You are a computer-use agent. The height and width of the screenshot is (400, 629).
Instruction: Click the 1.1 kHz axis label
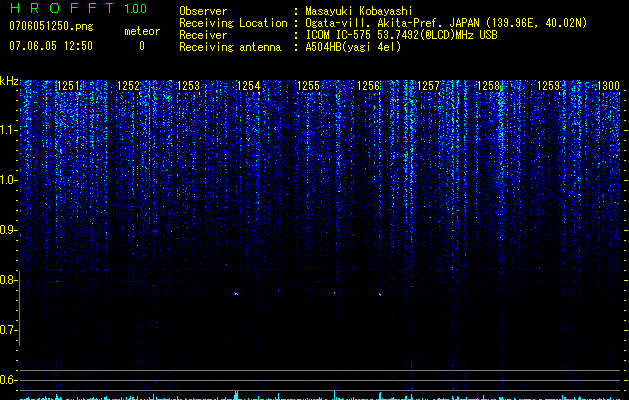[x=9, y=130]
